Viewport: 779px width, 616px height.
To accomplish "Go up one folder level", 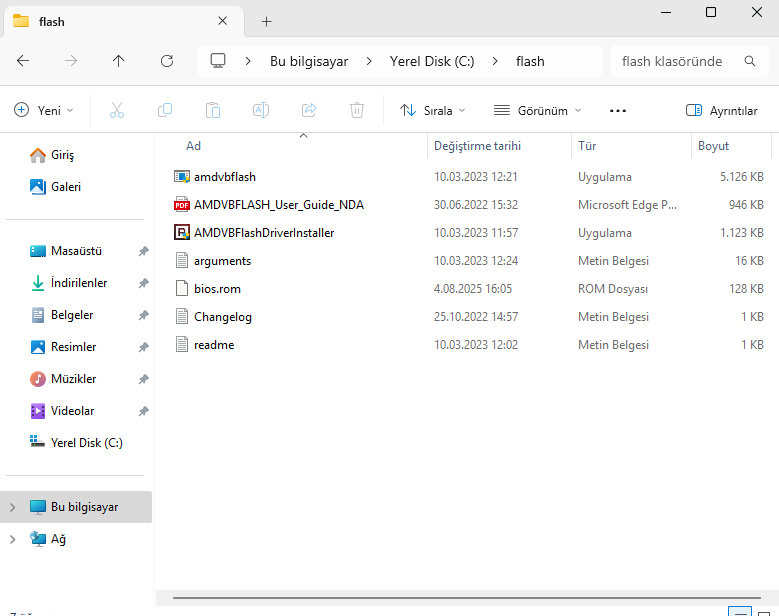I will point(118,61).
